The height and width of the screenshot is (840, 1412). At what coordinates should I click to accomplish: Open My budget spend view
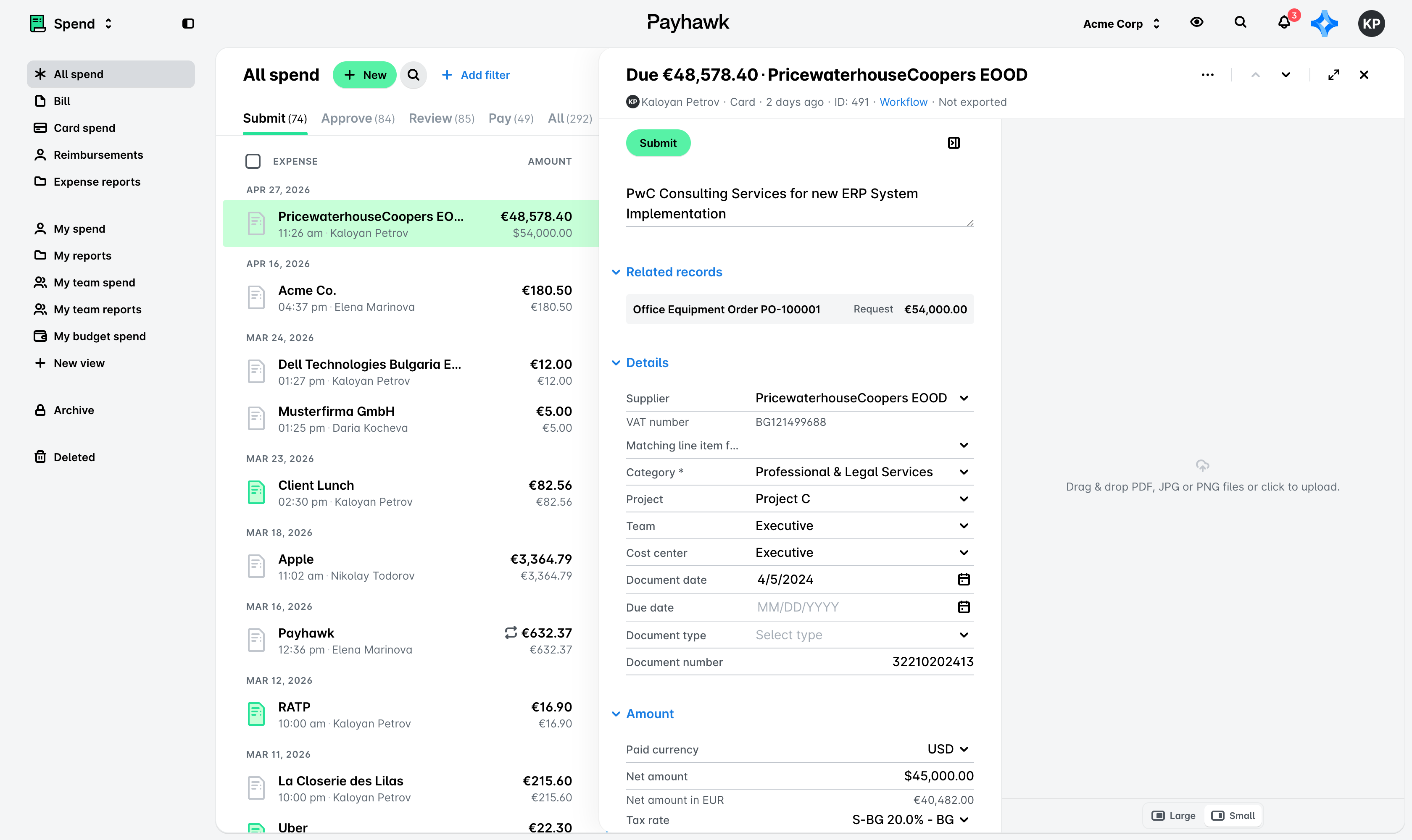click(111, 336)
